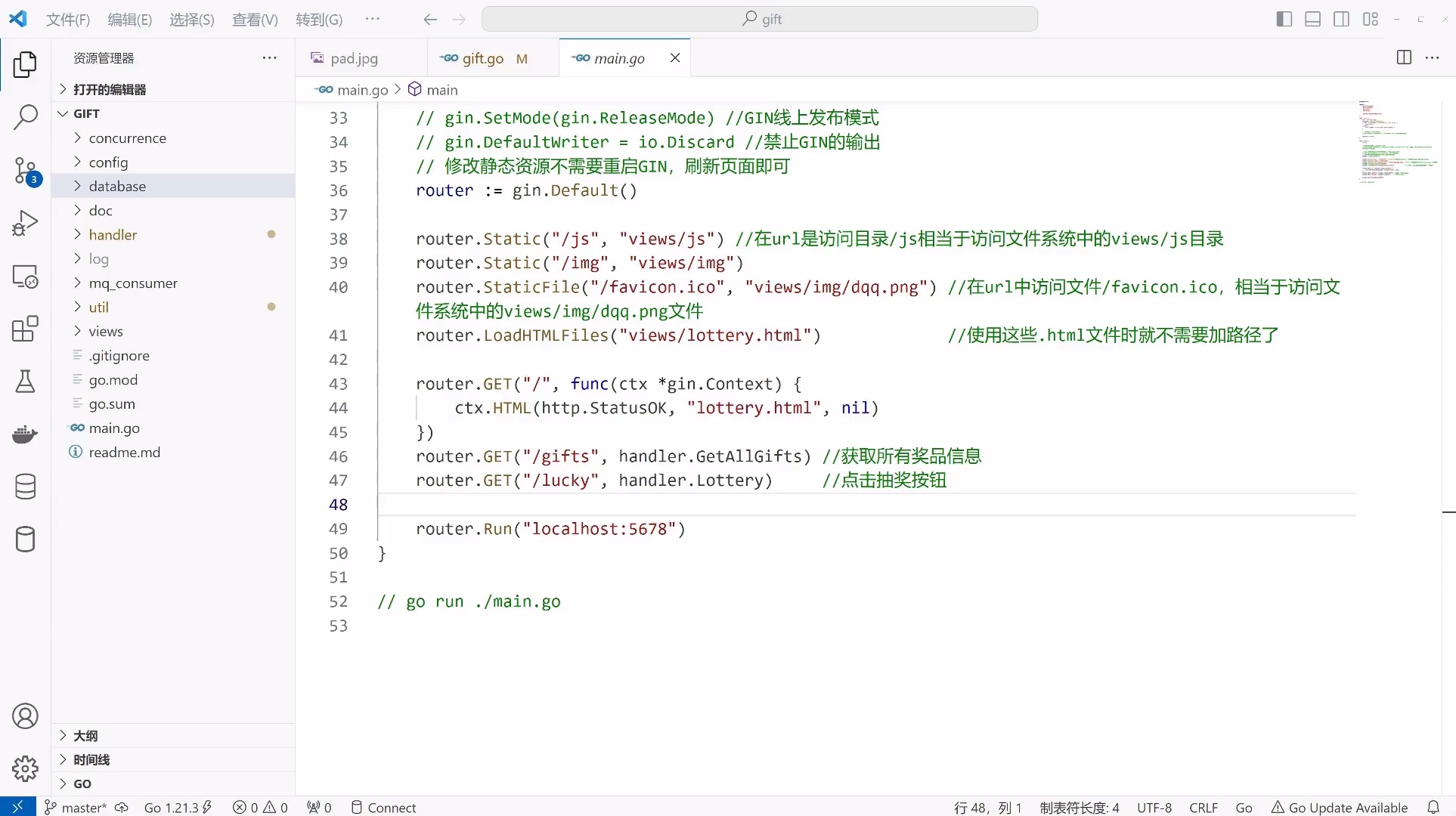Open .gitignore file in explorer
Screen dimensions: 1456x816
click(173, 355)
